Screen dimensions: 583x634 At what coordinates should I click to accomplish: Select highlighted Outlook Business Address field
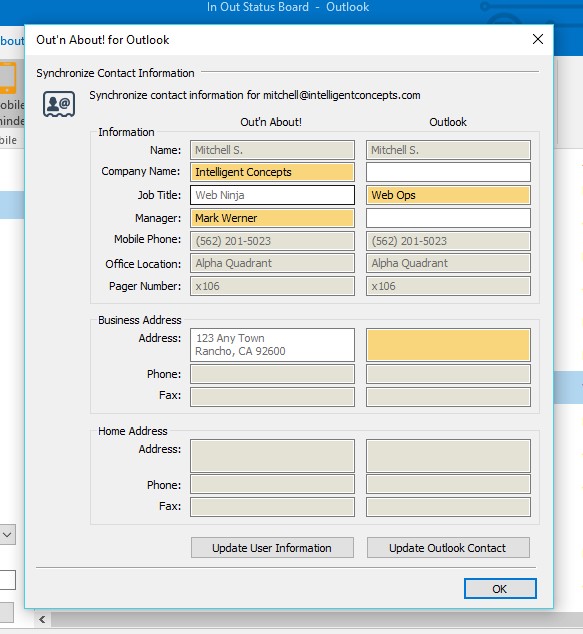[x=448, y=345]
